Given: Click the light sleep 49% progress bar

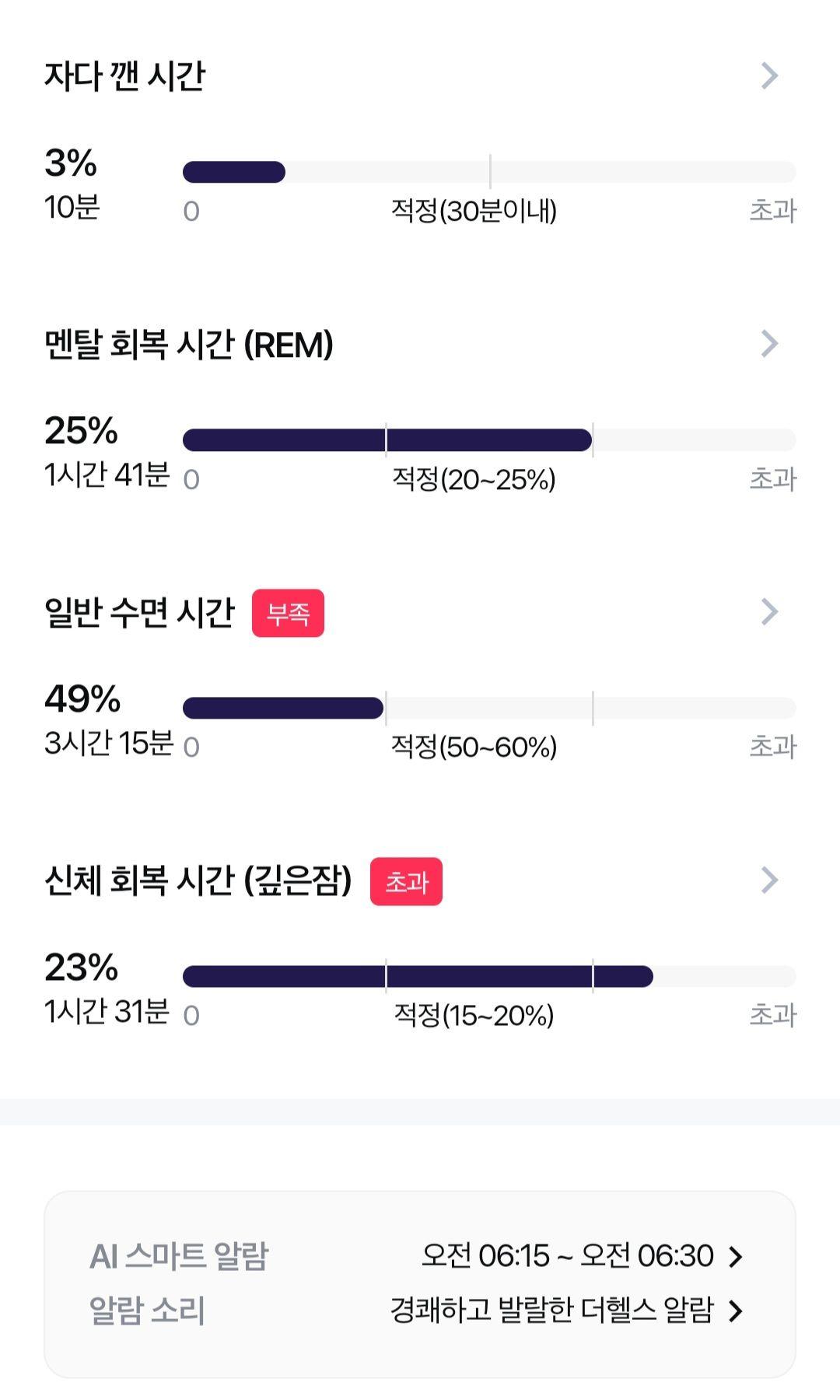Looking at the screenshot, I should (x=489, y=708).
